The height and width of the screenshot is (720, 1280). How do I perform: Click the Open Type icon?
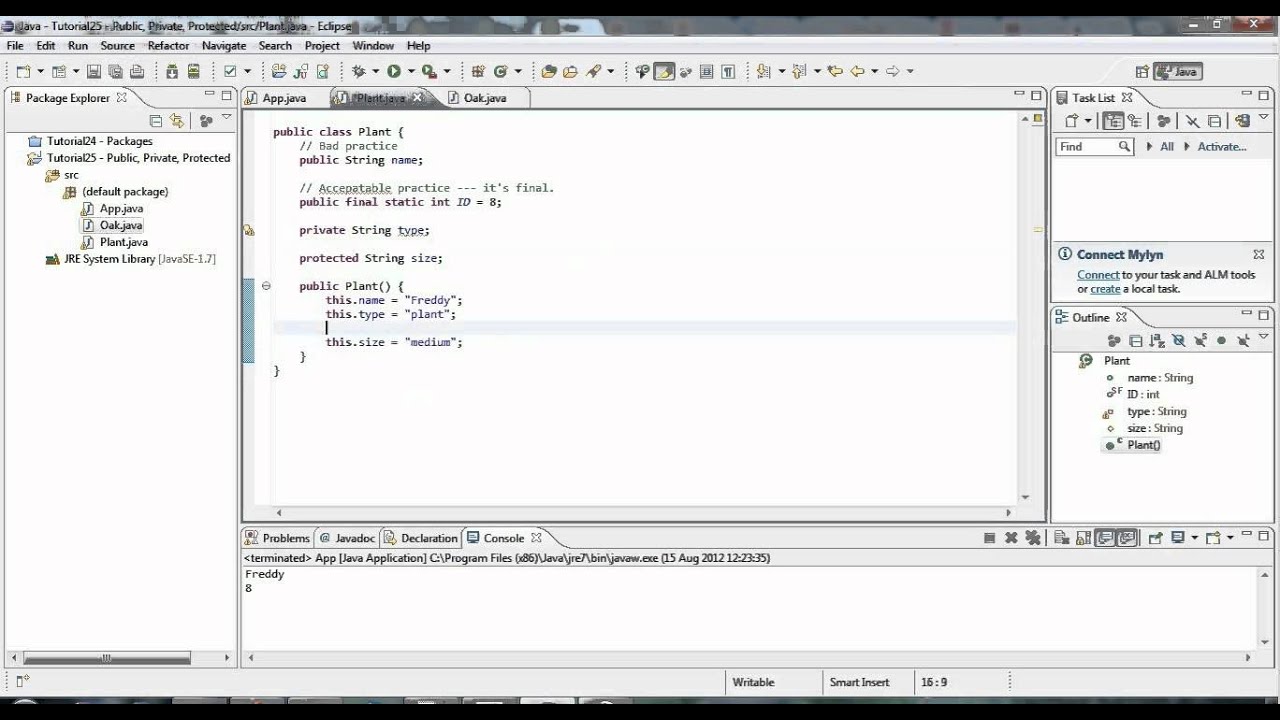tap(548, 71)
